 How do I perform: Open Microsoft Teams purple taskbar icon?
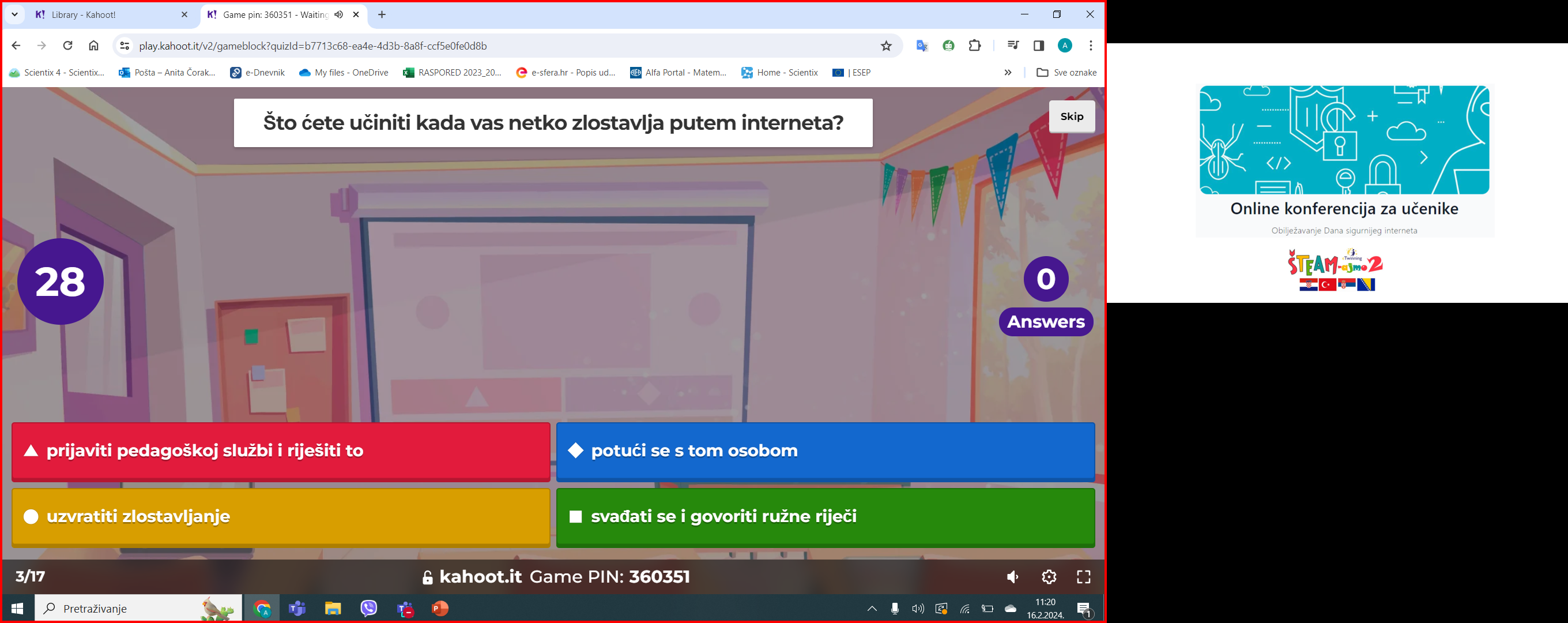coord(297,609)
